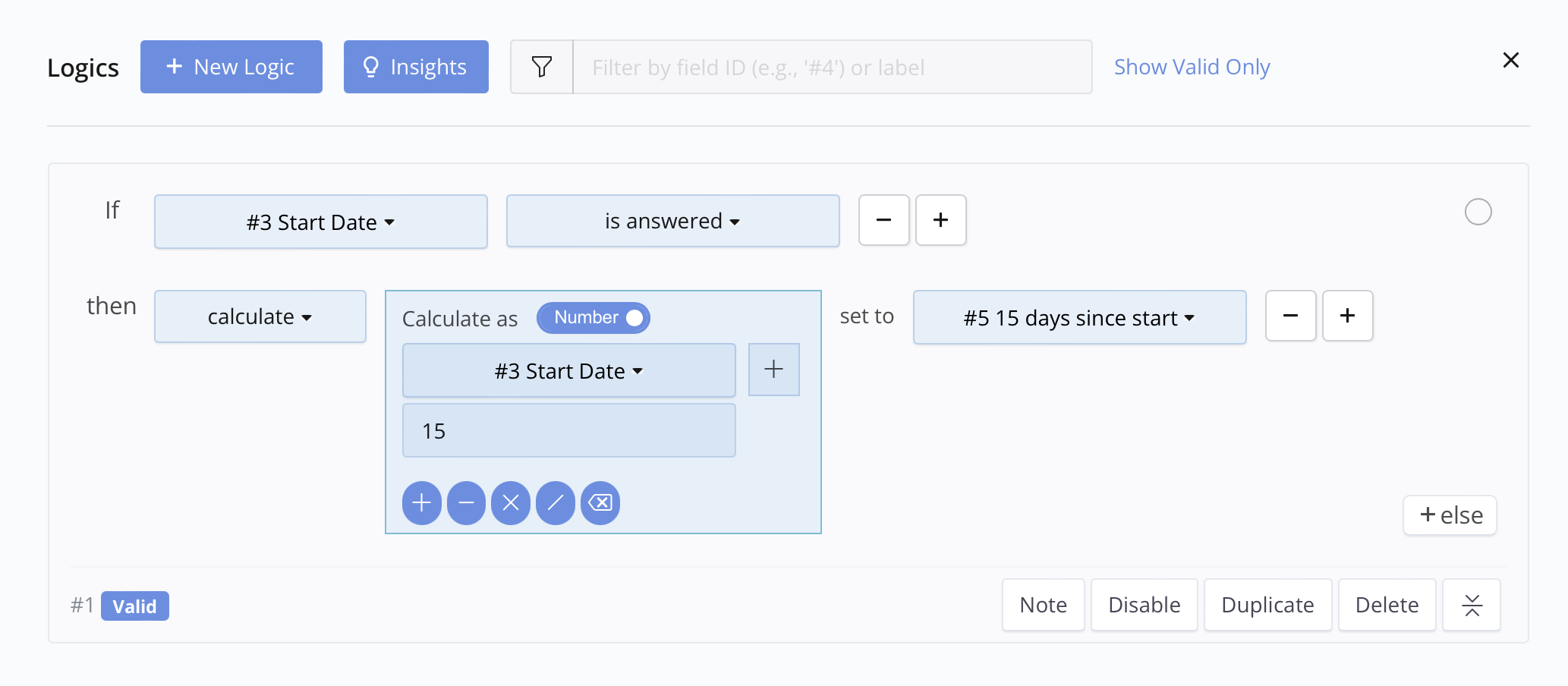Screen dimensions: 1568x686
Task: Click the filter by field ID input
Action: (x=832, y=67)
